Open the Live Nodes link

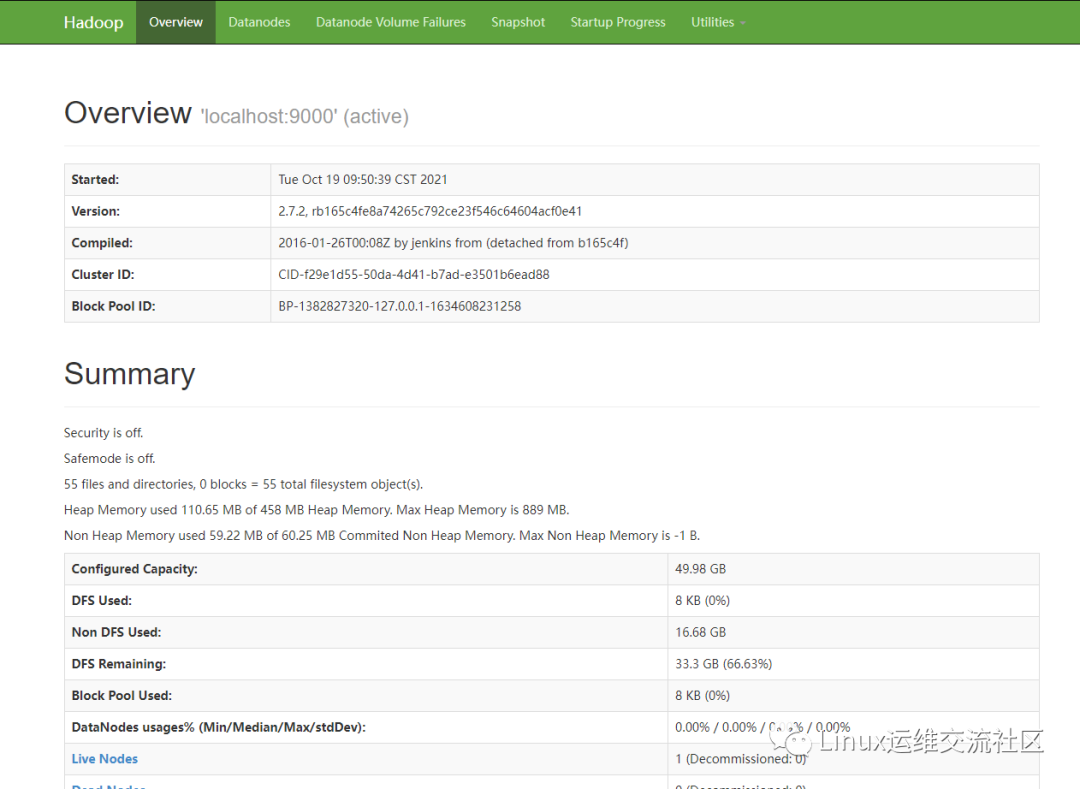coord(105,759)
